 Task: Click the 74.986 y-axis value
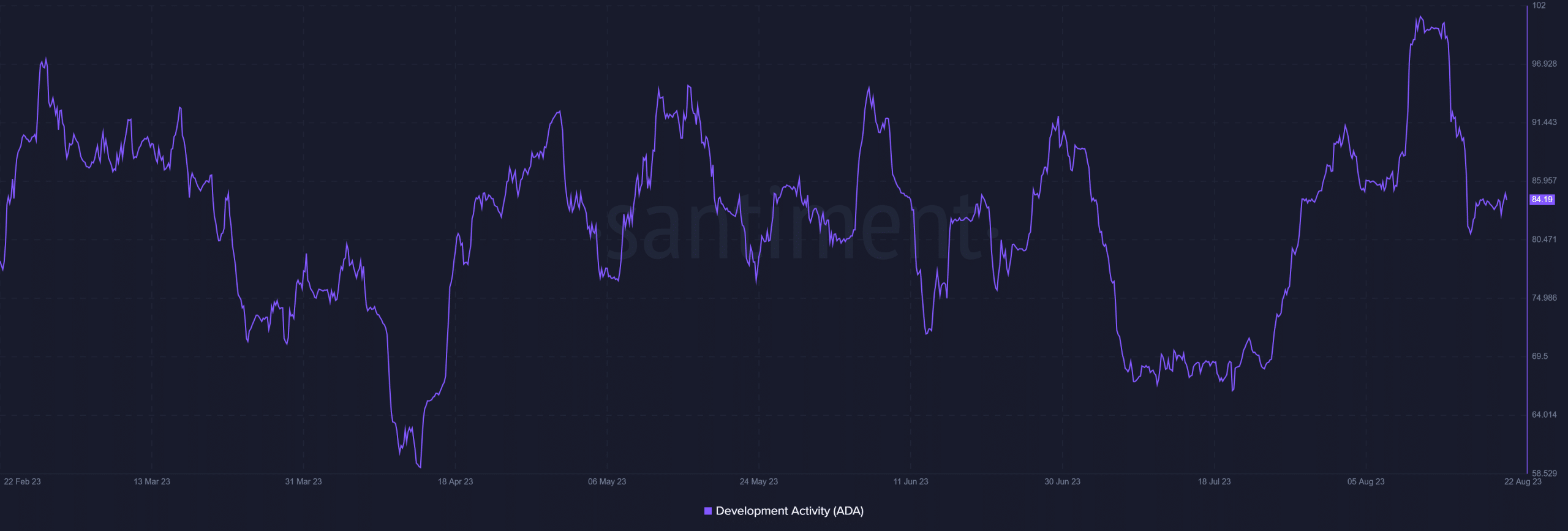(1544, 298)
